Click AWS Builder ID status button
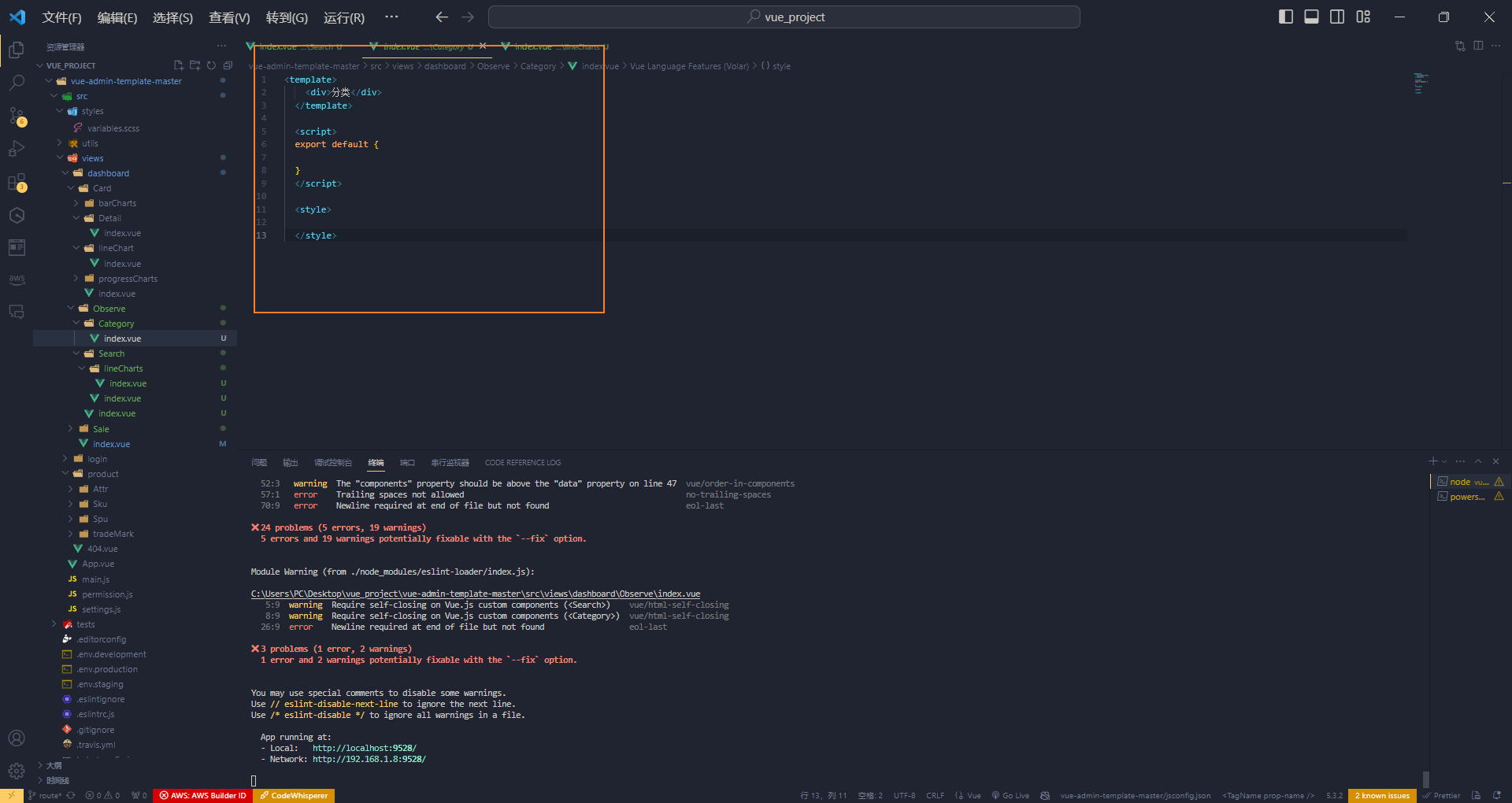 pyautogui.click(x=202, y=796)
